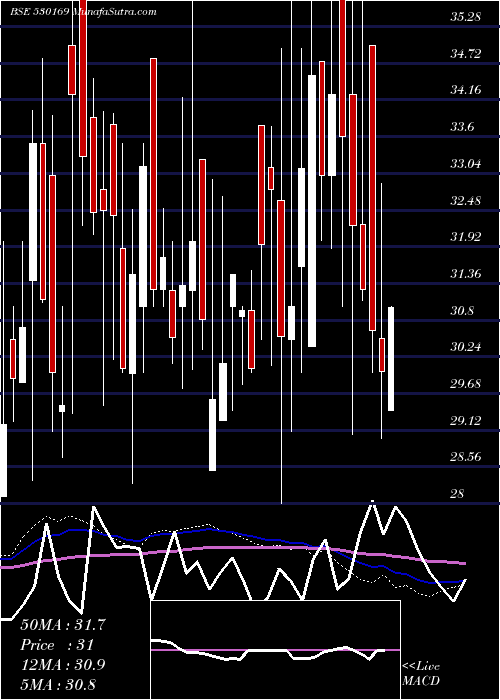Click the 31.36 price axis label
The height and width of the screenshot is (700, 500).
(x=466, y=274)
